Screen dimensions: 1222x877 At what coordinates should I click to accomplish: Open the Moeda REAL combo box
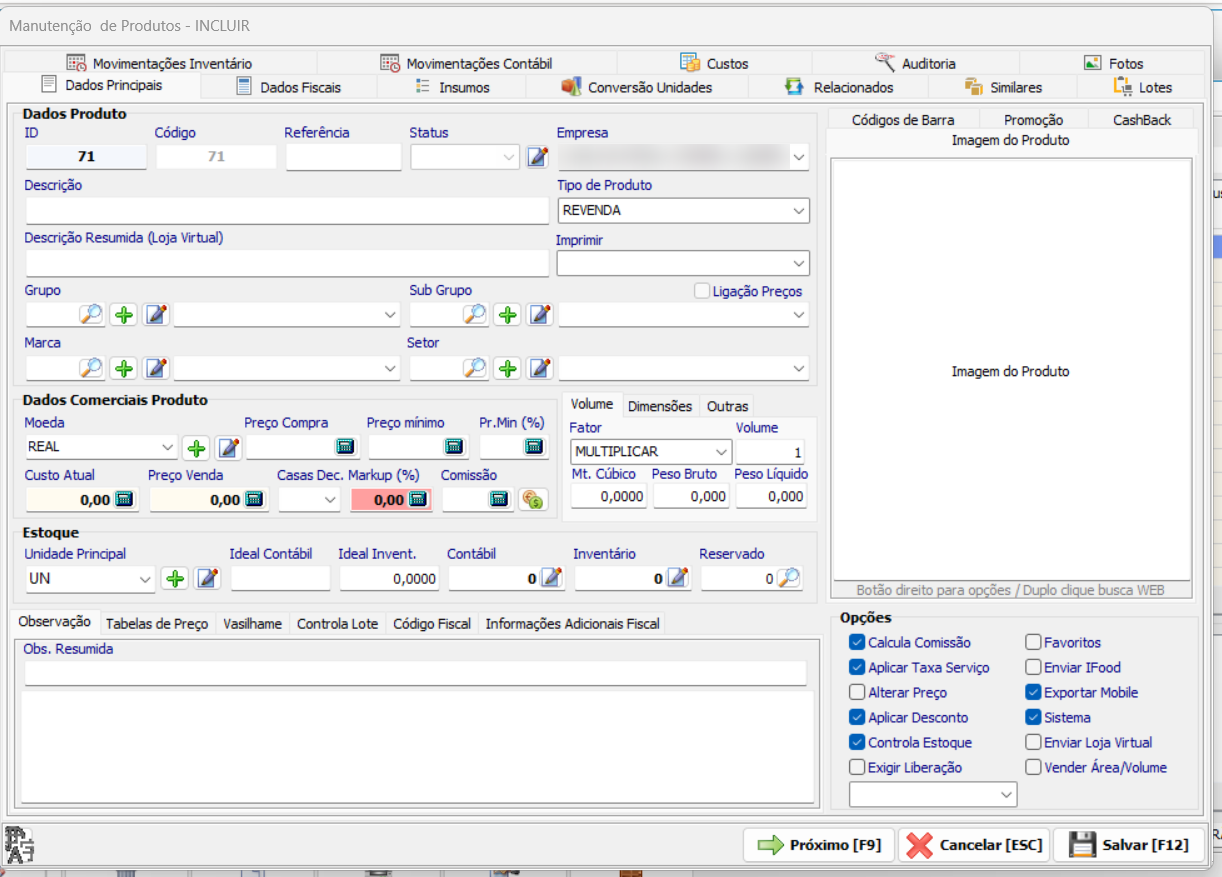(x=101, y=447)
